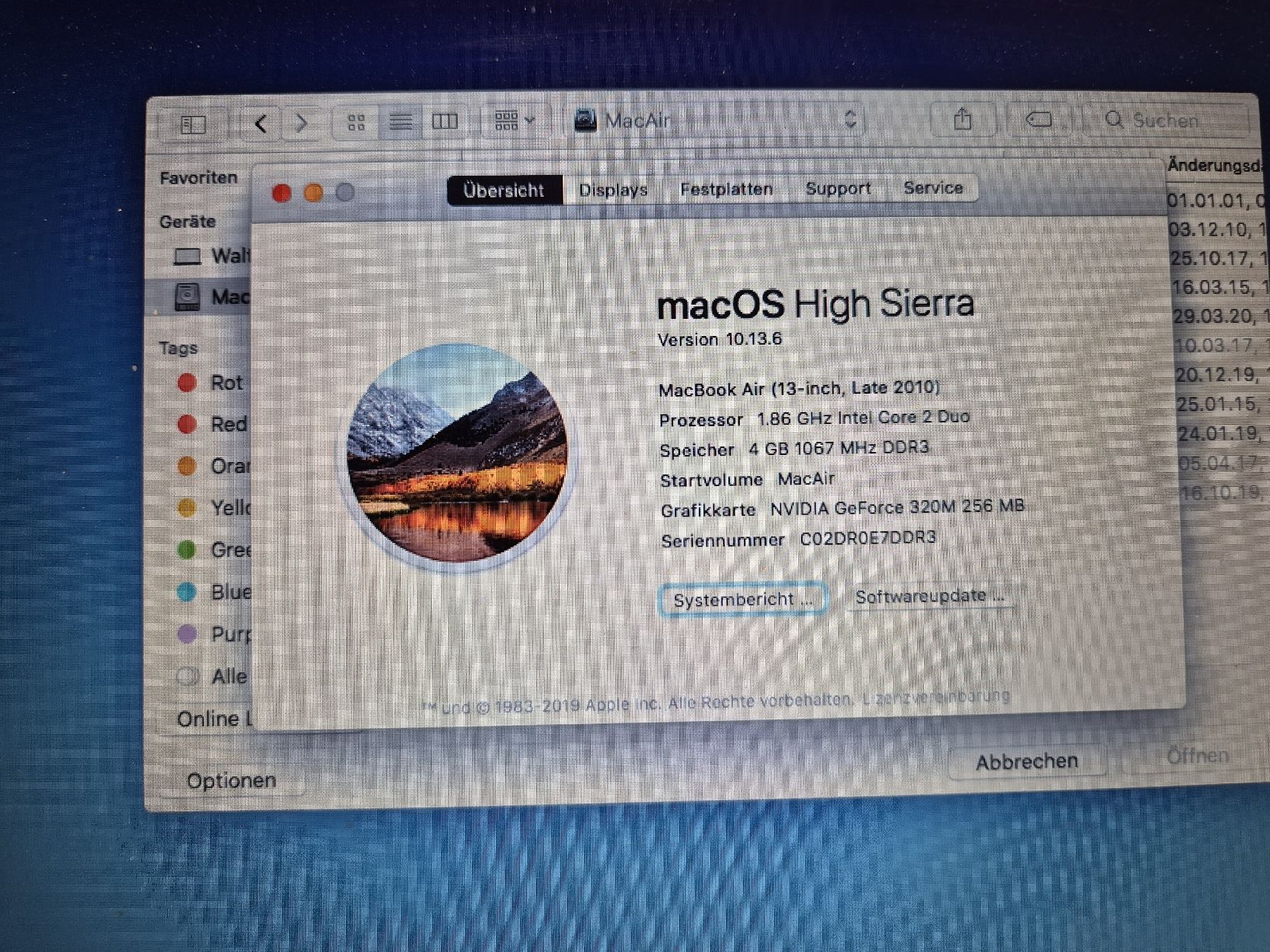1270x952 pixels.
Task: Click the Share toolbar icon
Action: point(963,119)
